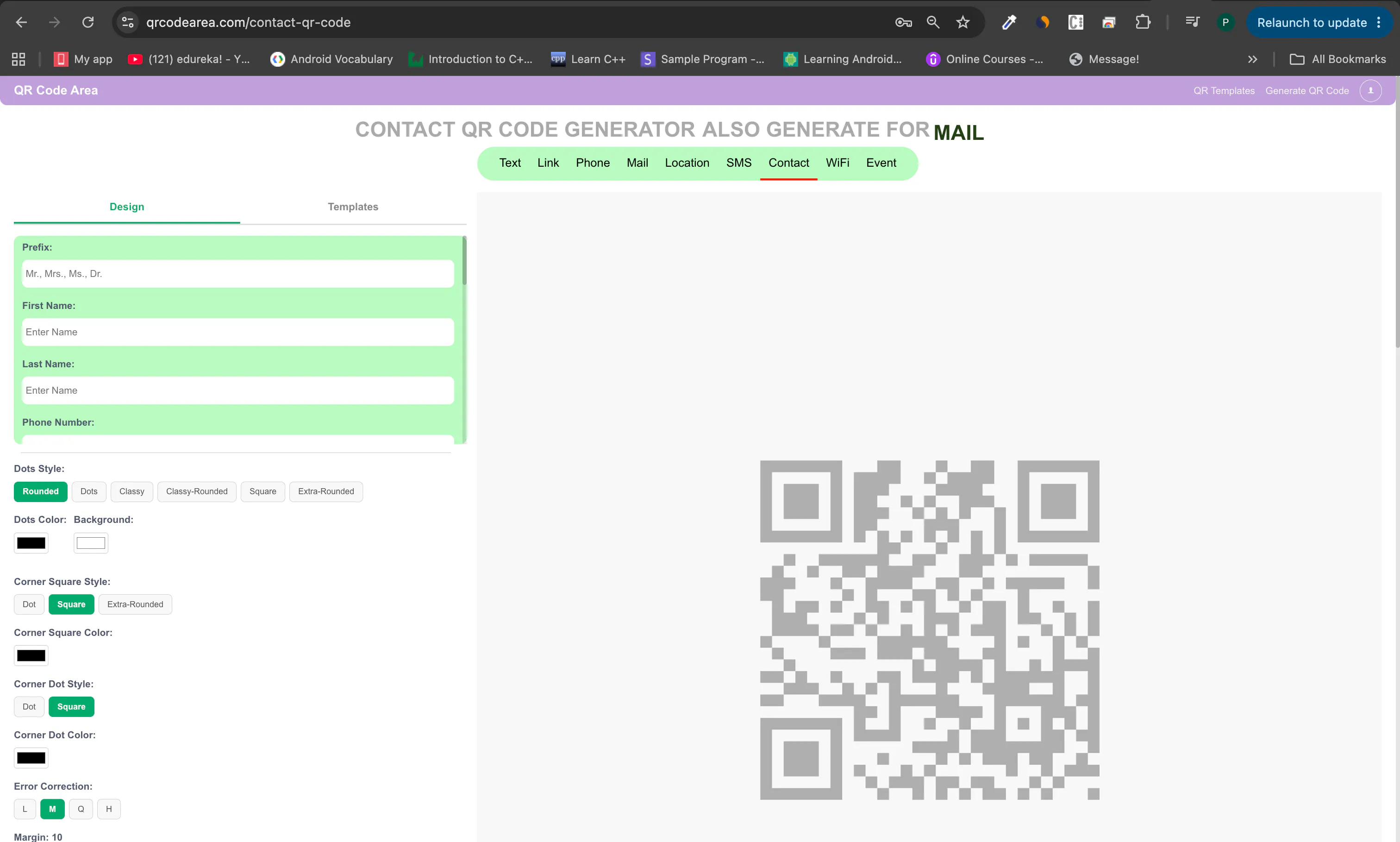The height and width of the screenshot is (842, 1400).
Task: Click the QR Code Area logo
Action: (56, 90)
